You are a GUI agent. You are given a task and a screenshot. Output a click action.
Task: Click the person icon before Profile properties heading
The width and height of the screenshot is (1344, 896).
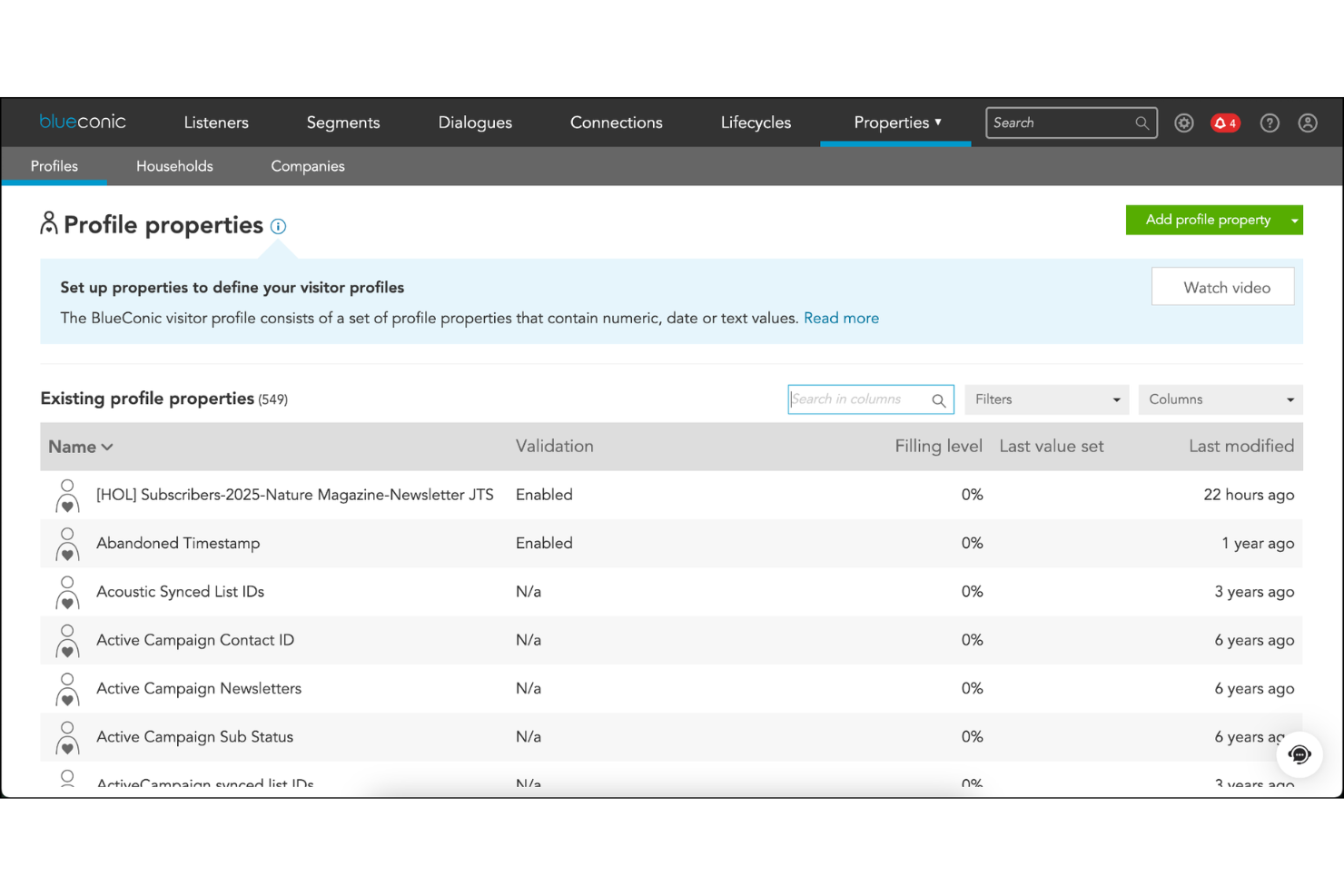coord(49,223)
